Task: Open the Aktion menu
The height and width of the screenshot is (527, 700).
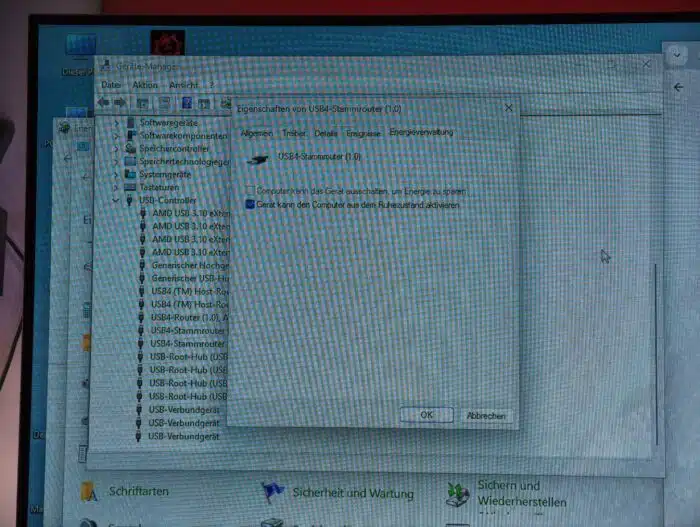Action: [x=145, y=85]
